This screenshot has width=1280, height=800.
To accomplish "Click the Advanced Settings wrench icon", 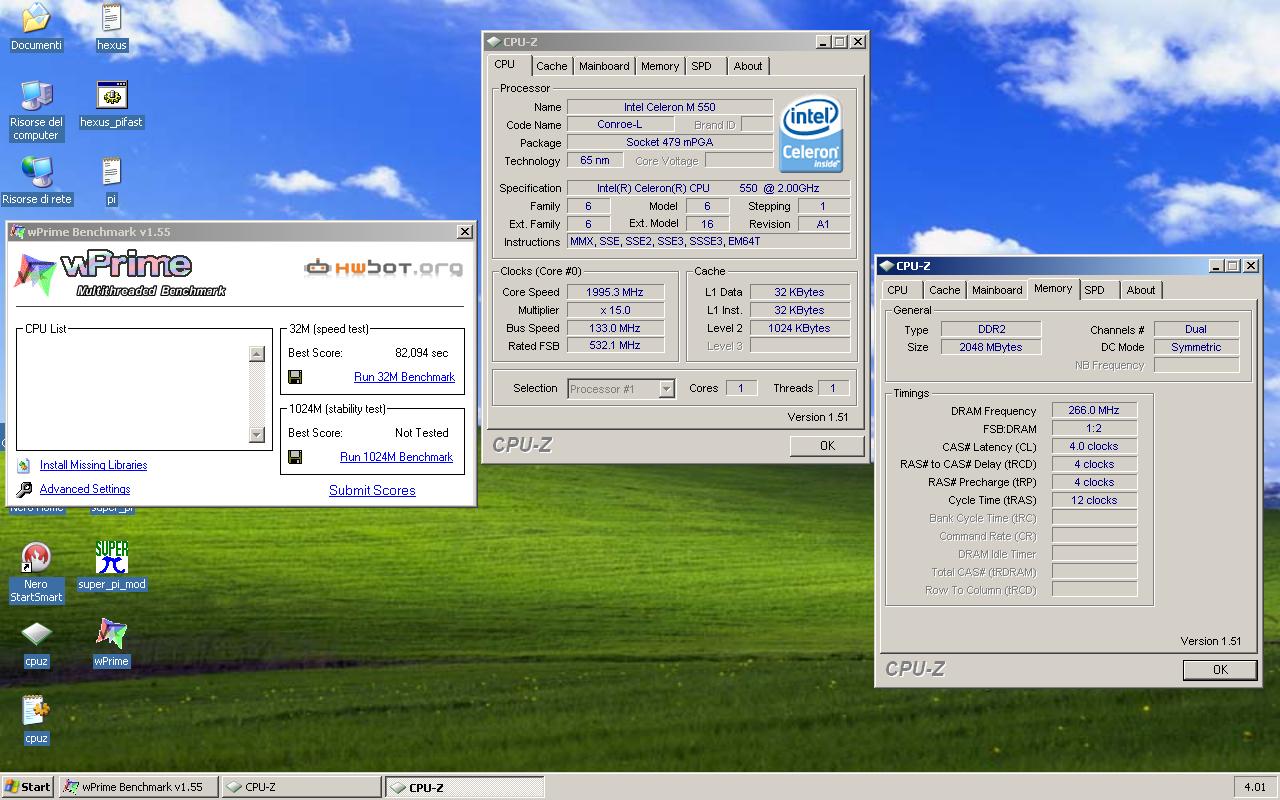I will [24, 490].
